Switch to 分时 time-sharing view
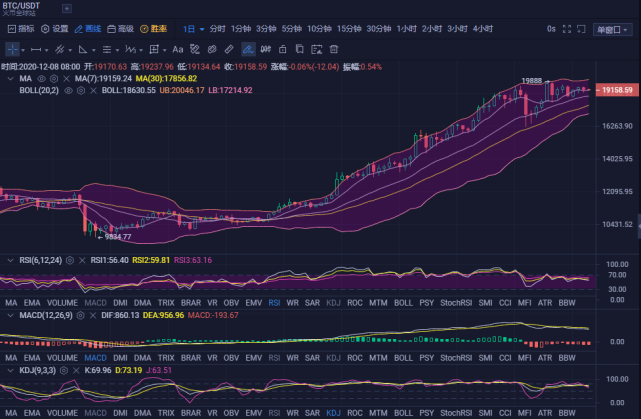The width and height of the screenshot is (641, 419). (217, 29)
